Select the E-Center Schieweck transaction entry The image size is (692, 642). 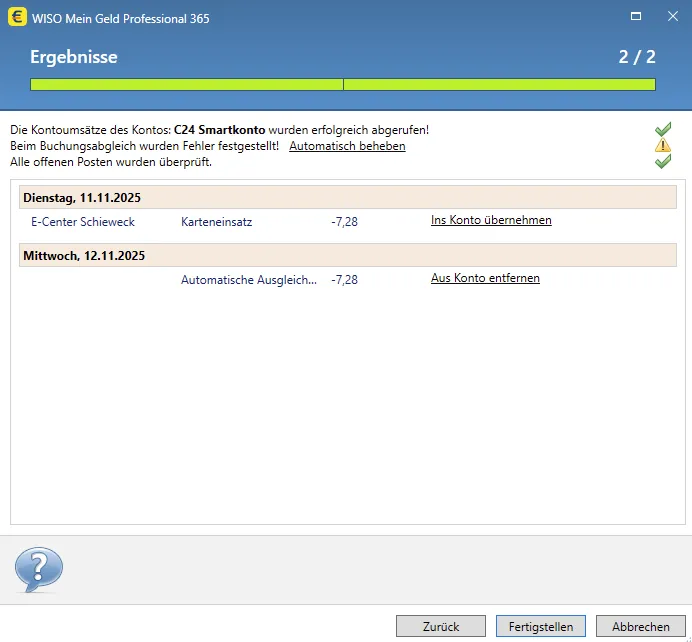click(x=83, y=222)
